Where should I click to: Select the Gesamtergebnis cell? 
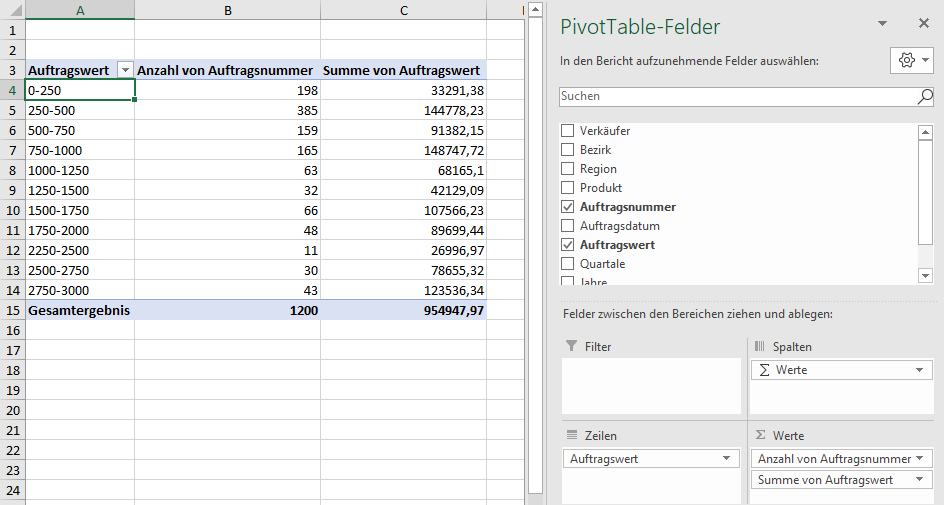(79, 310)
